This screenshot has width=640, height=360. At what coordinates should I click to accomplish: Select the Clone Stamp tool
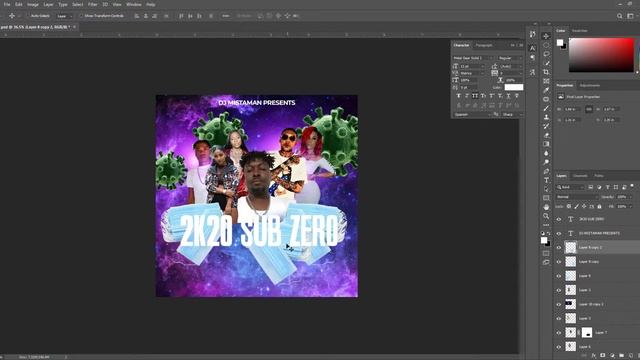coord(546,117)
